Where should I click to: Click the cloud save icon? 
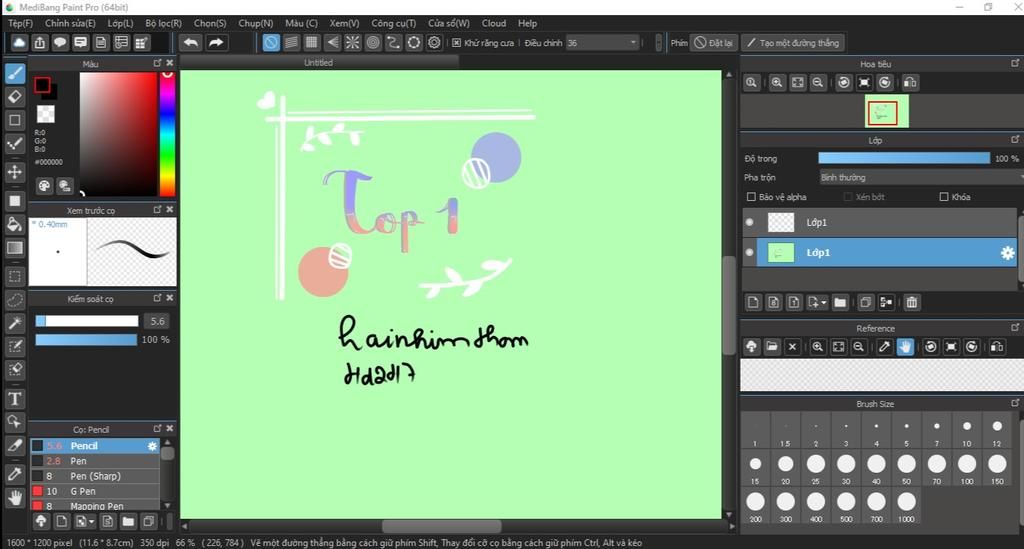pyautogui.click(x=19, y=43)
